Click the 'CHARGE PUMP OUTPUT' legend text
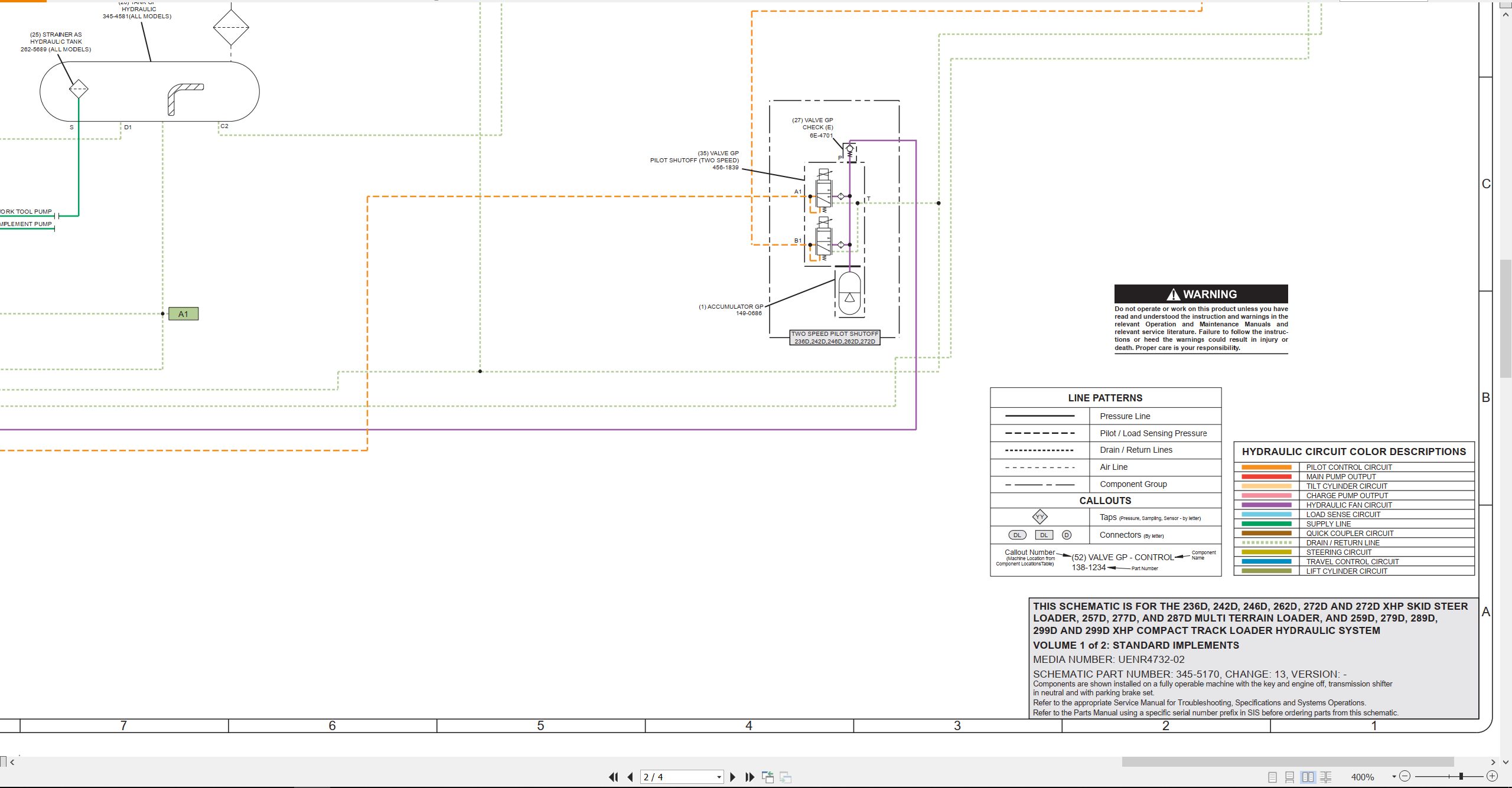Image resolution: width=1512 pixels, height=788 pixels. coord(1347,496)
